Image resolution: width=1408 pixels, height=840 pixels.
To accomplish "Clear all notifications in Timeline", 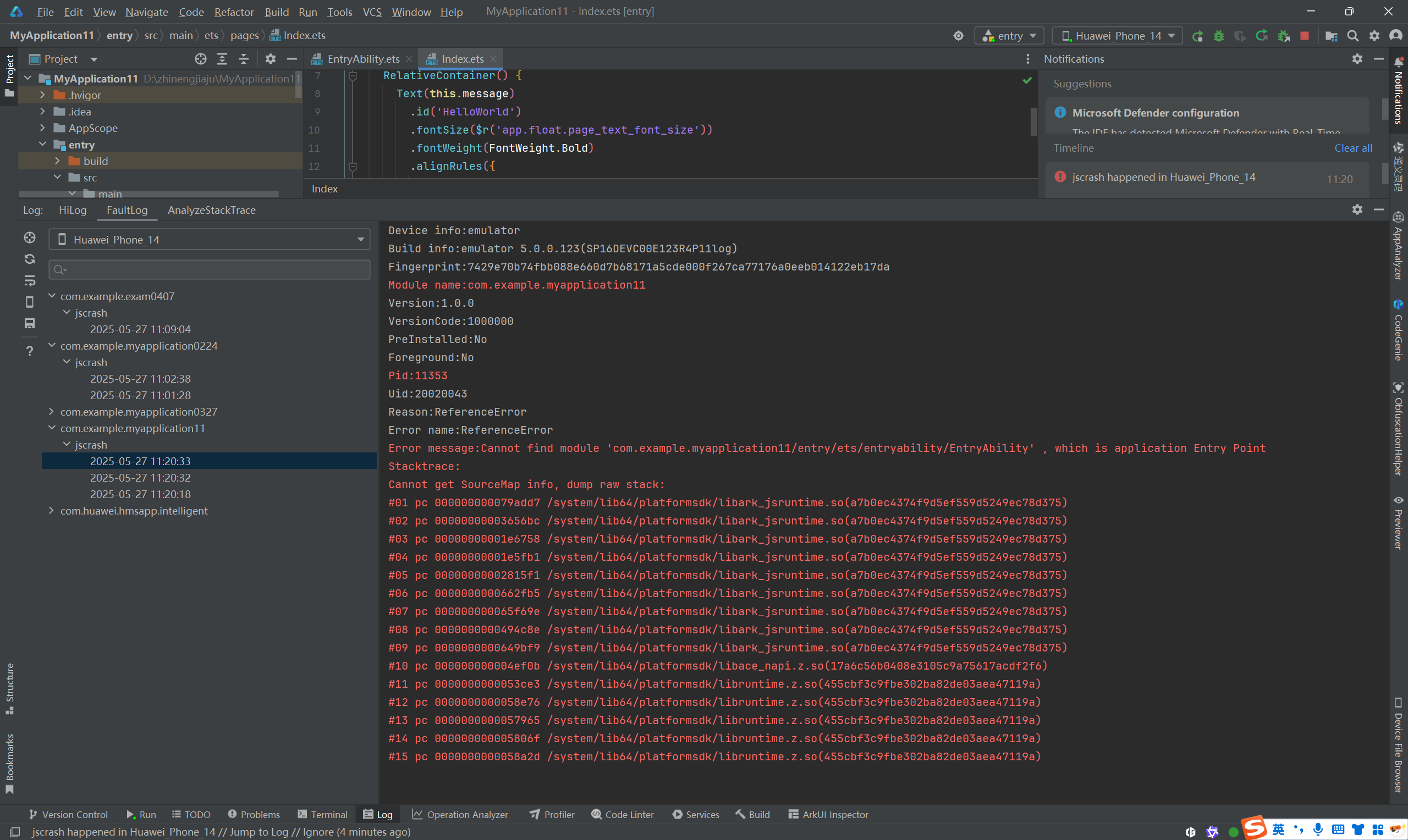I will click(1353, 148).
